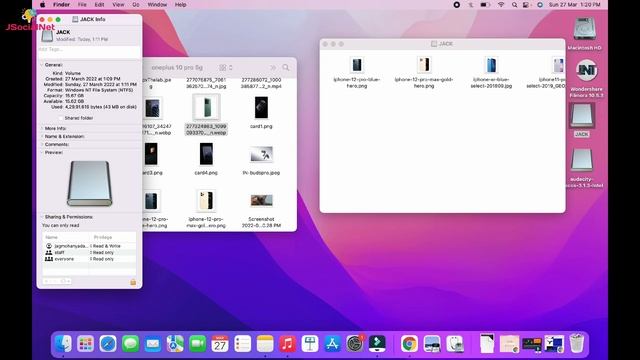Select Macintosh HD desktop icon
The width and height of the screenshot is (640, 360).
coord(584,33)
